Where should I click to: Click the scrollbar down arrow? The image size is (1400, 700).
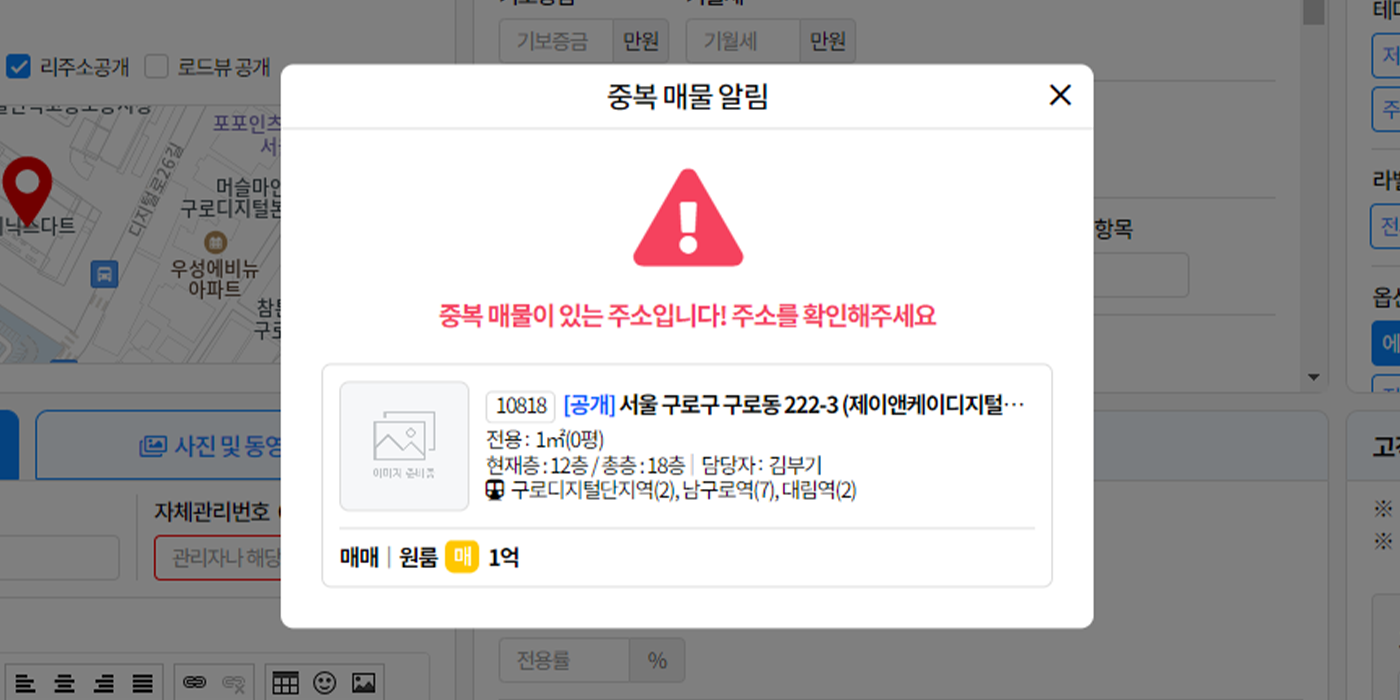1314,378
